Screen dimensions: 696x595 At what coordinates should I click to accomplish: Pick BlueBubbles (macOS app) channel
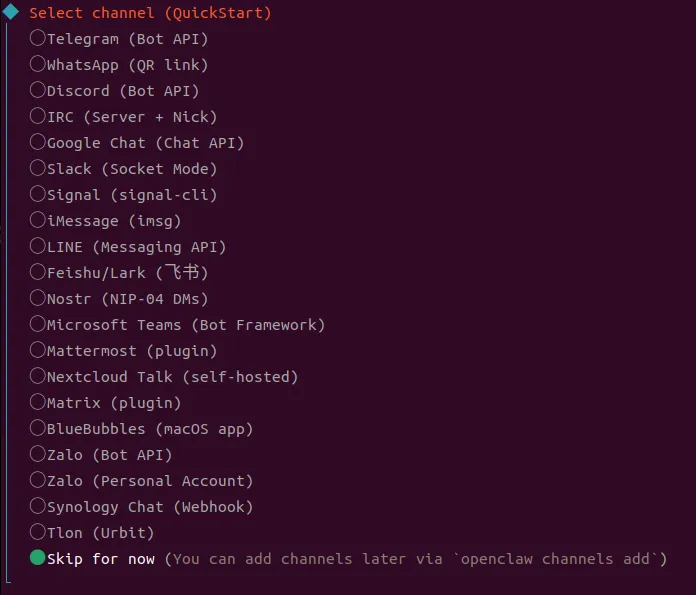click(38, 429)
